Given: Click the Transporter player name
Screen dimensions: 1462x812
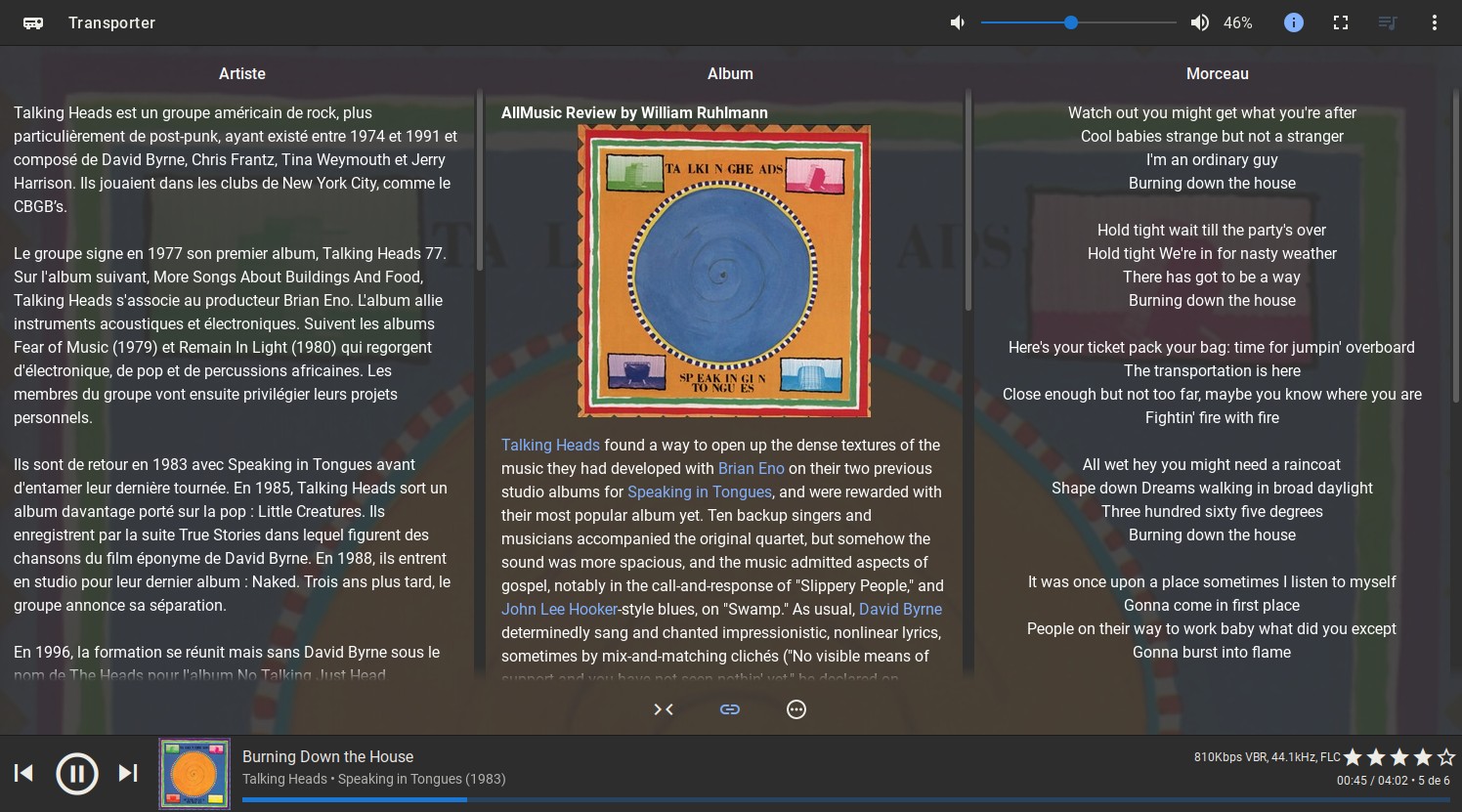Looking at the screenshot, I should 111,22.
